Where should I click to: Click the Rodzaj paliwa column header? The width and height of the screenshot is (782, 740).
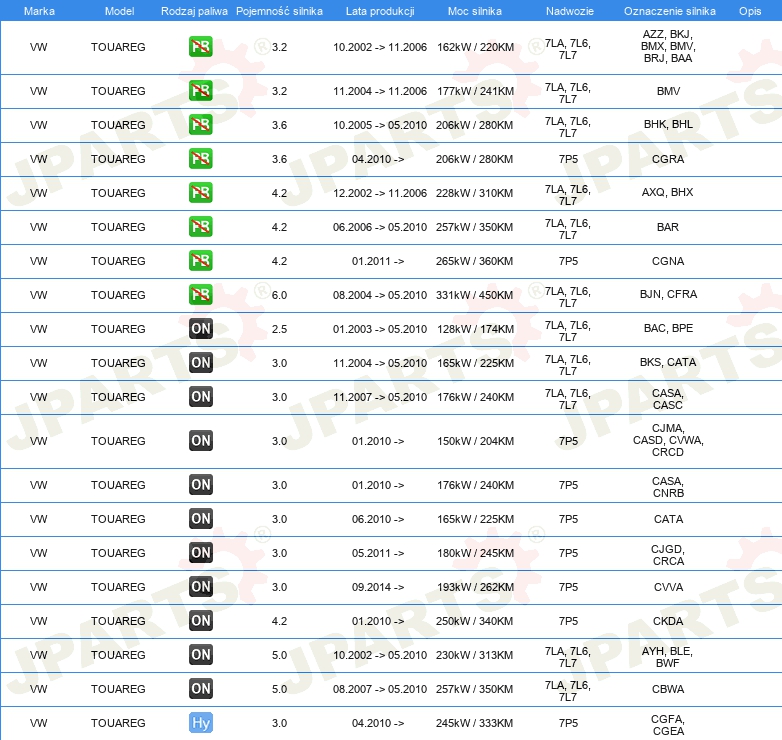(193, 10)
